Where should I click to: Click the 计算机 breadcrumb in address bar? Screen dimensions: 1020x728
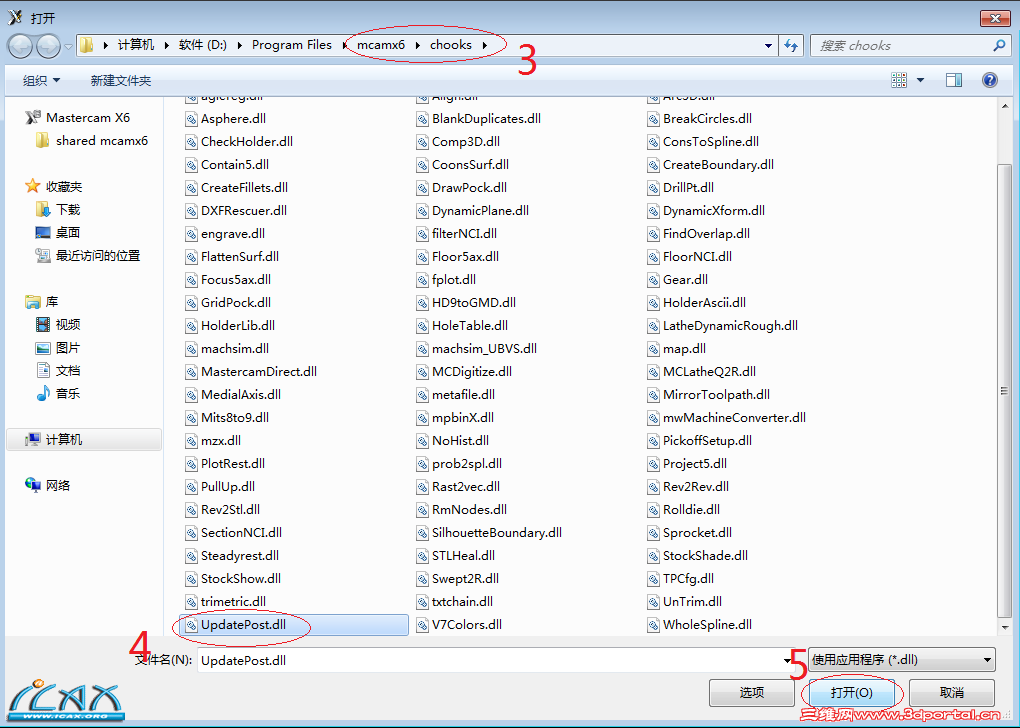coord(136,45)
